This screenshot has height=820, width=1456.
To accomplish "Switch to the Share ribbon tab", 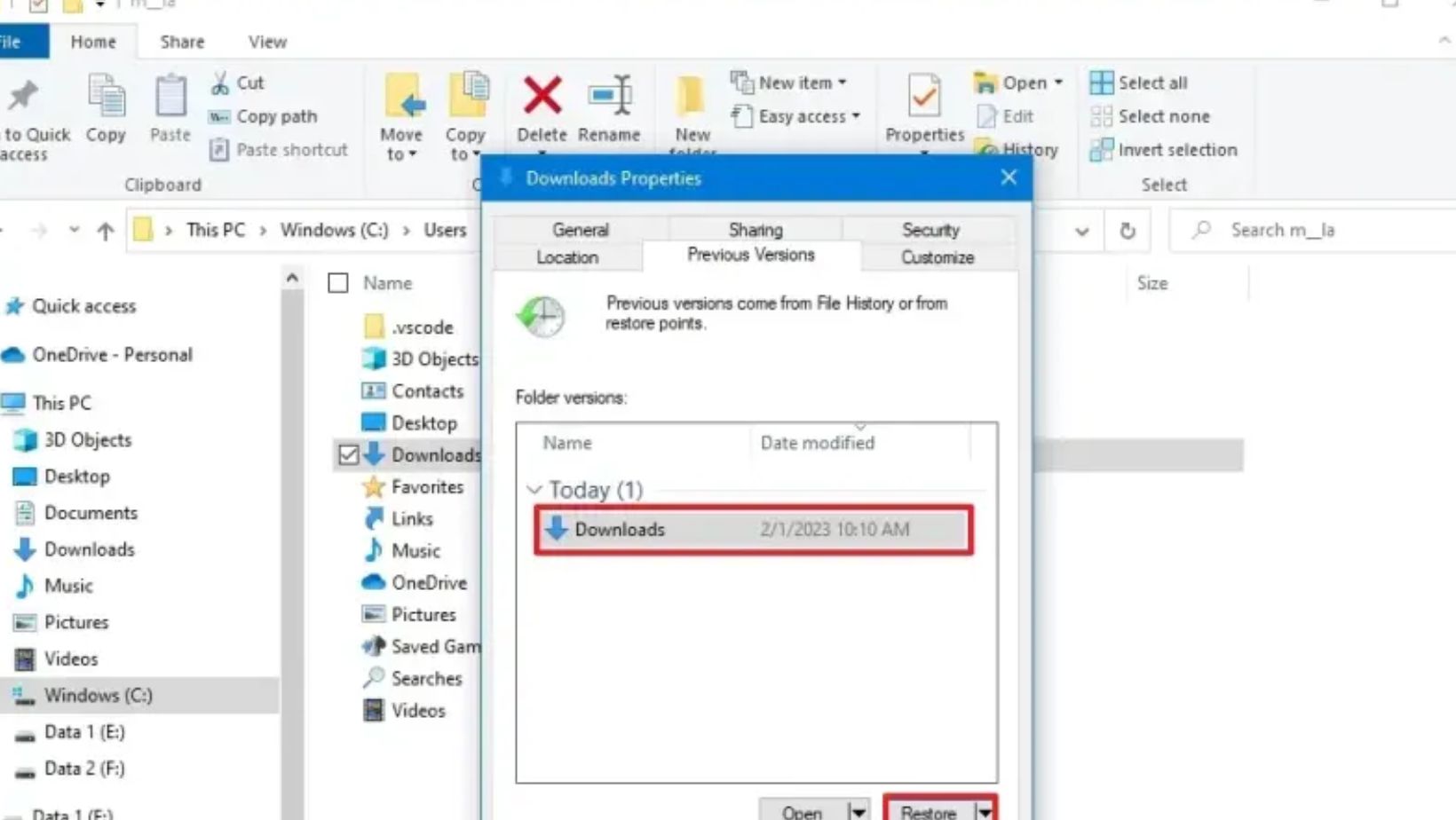I will click(x=182, y=42).
